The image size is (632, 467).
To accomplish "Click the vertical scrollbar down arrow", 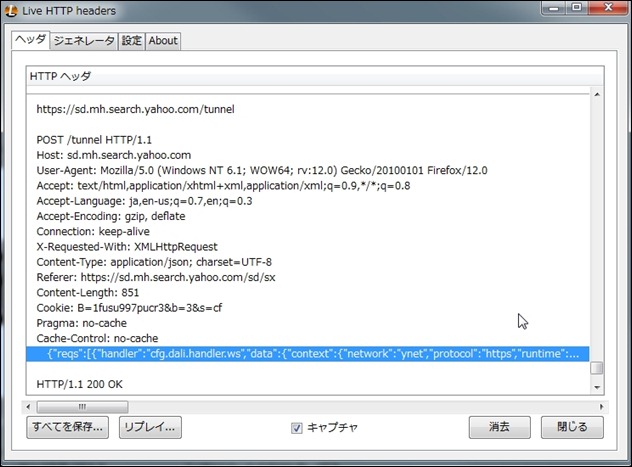I will 597,388.
